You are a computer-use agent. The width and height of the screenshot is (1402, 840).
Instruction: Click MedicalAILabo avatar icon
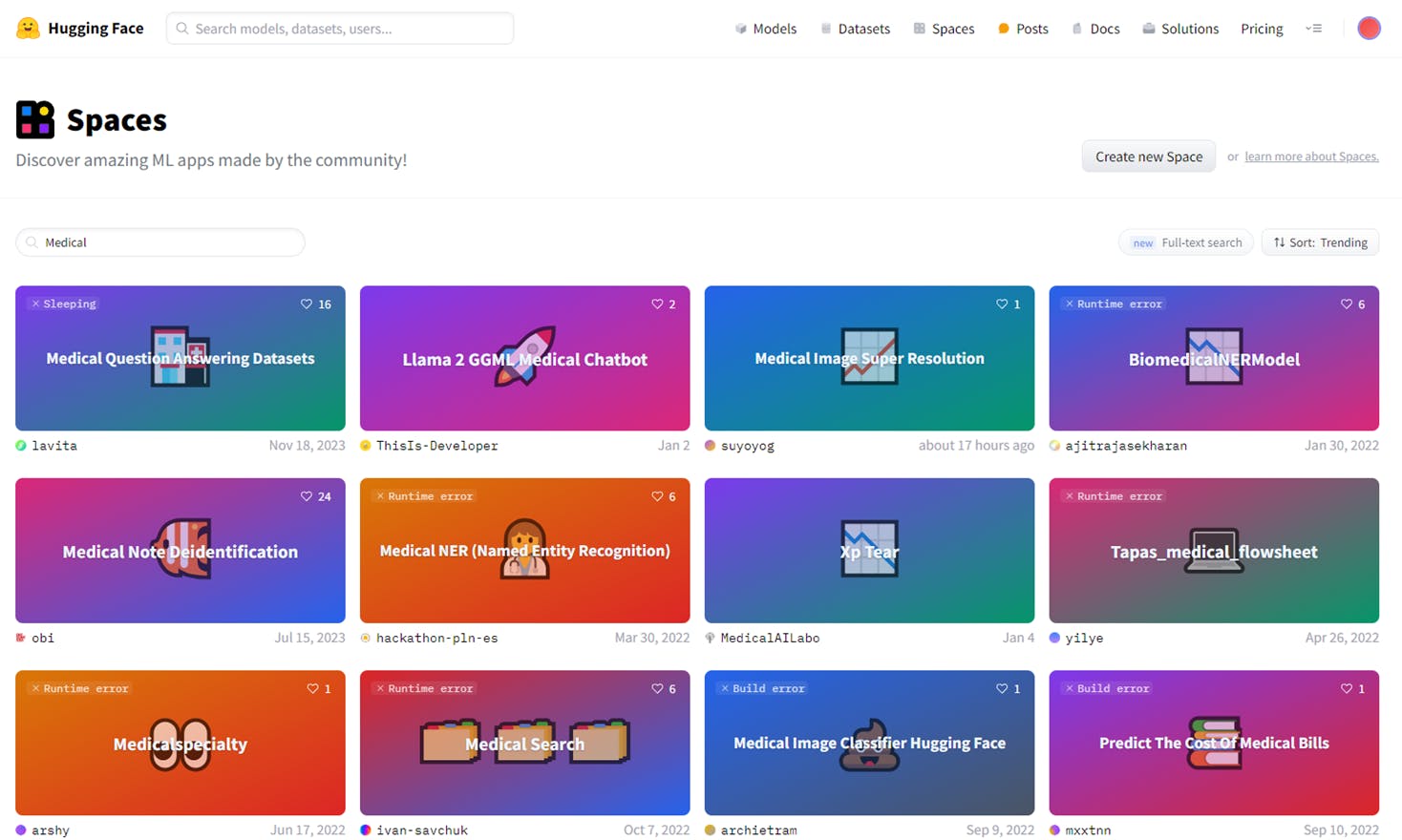point(711,638)
